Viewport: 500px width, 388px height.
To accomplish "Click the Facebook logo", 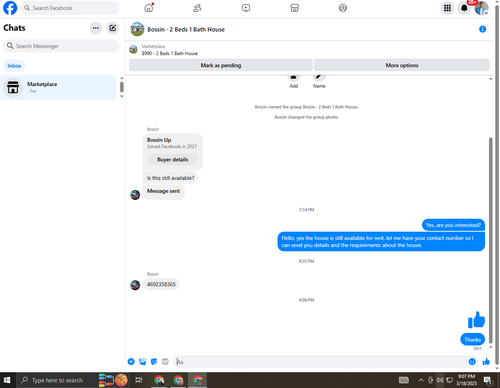I will coord(10,8).
